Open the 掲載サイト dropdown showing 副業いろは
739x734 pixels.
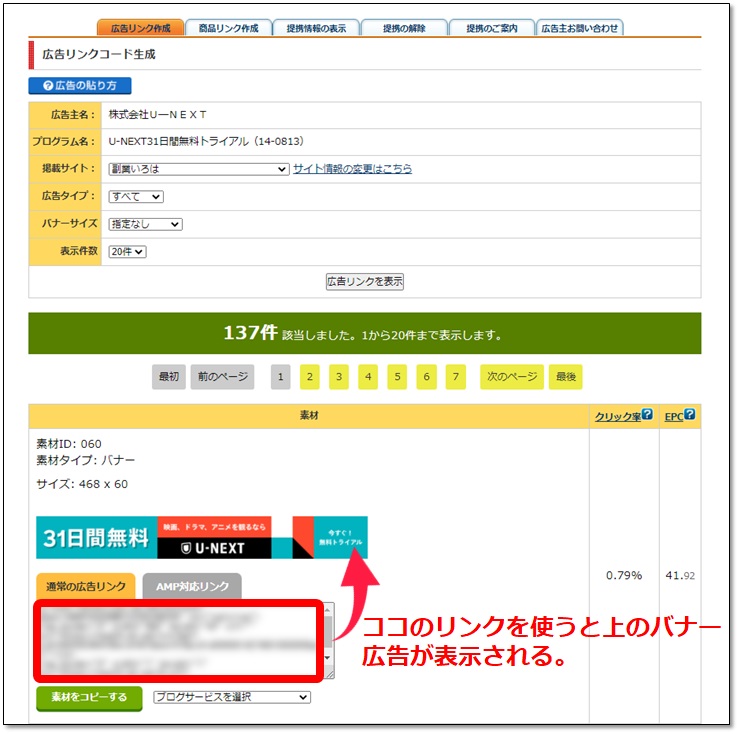pyautogui.click(x=199, y=169)
